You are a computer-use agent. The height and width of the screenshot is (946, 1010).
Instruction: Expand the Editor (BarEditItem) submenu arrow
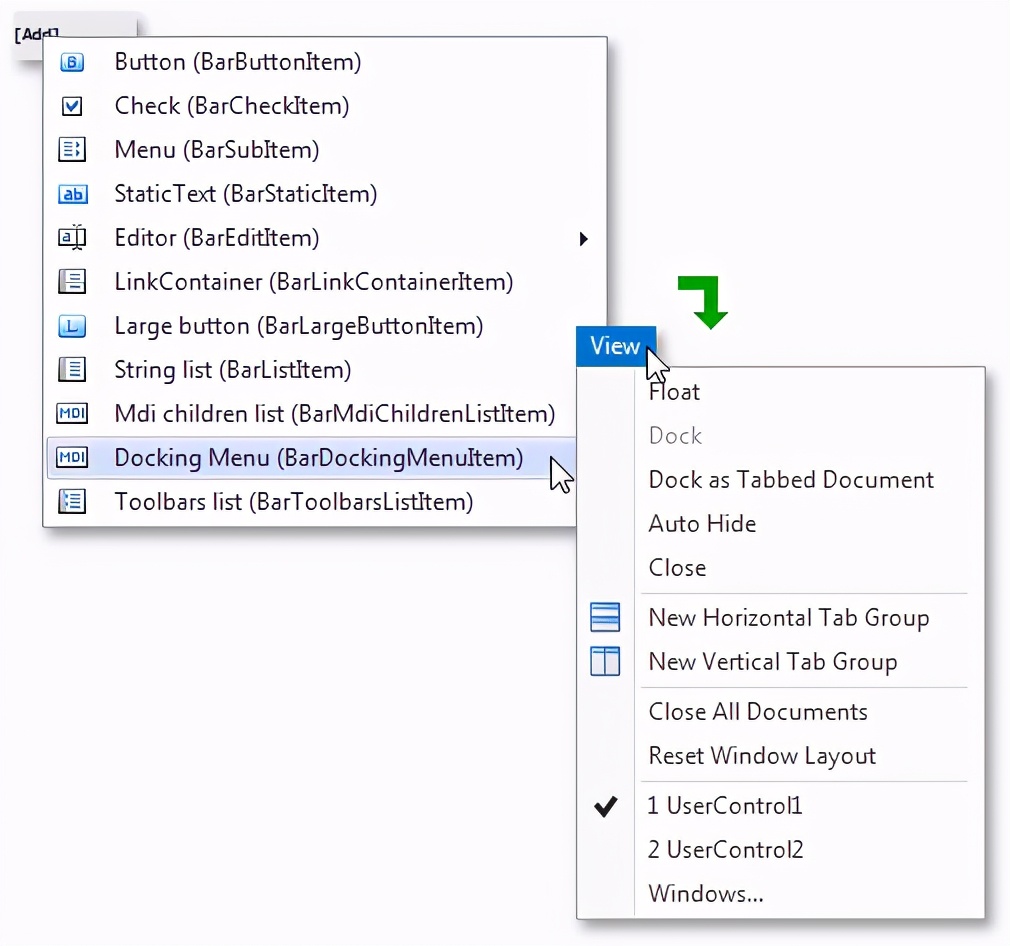click(x=584, y=239)
